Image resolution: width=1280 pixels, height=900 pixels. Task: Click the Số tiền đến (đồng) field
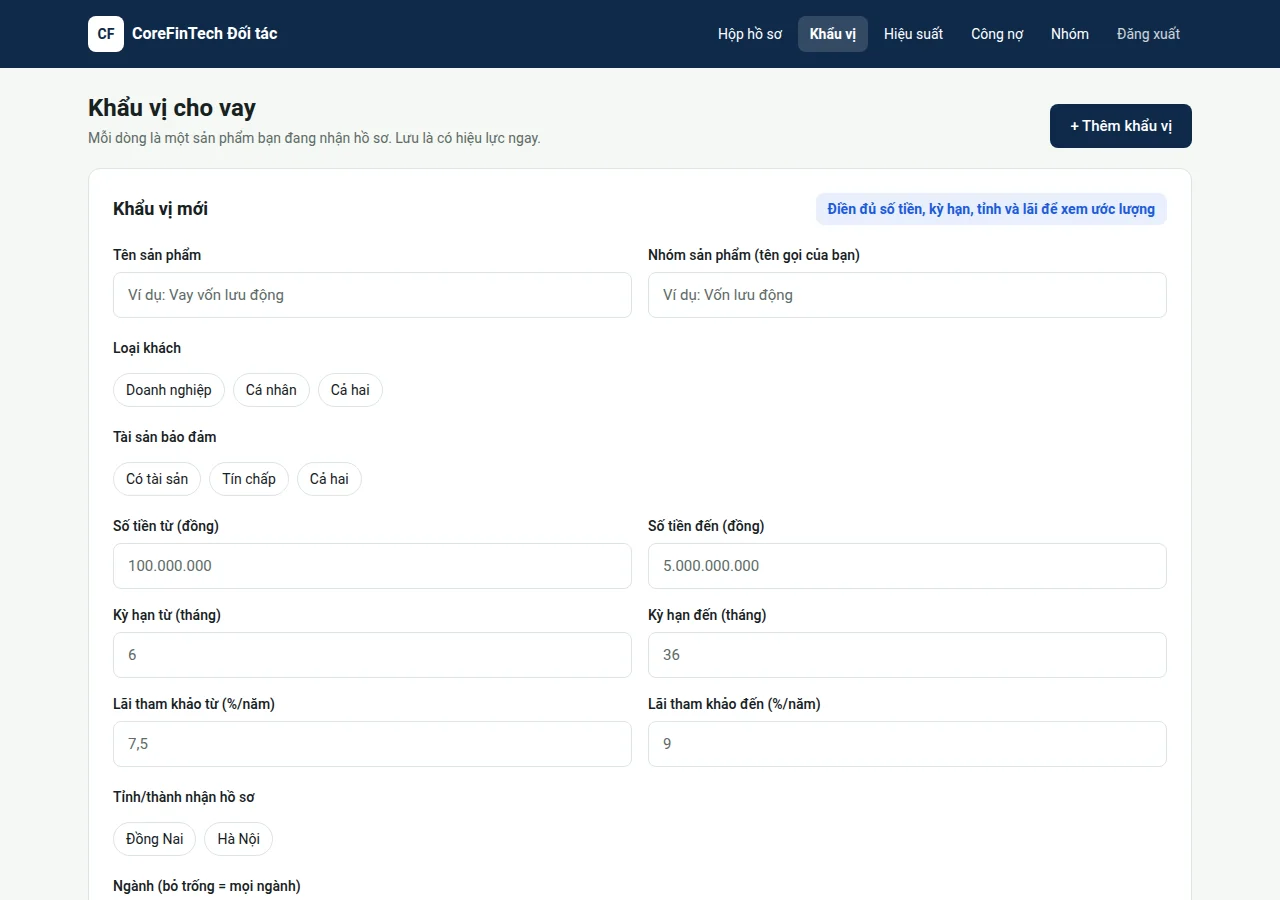[x=907, y=566]
